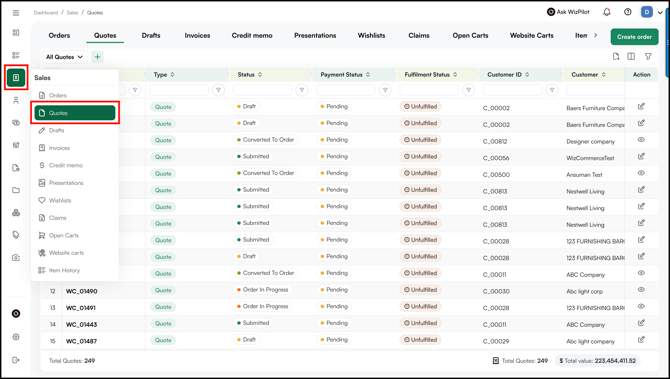
Task: Click the Customer ID filter icon
Action: pyautogui.click(x=552, y=90)
